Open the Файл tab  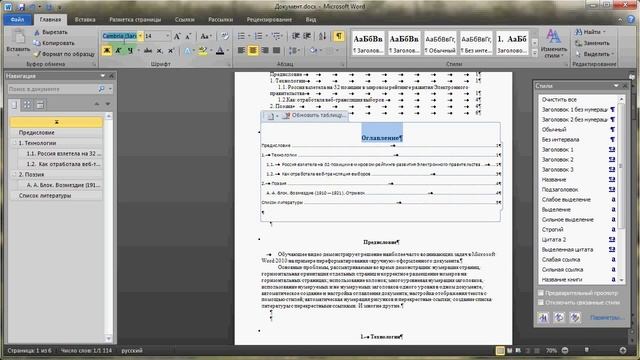[x=17, y=20]
